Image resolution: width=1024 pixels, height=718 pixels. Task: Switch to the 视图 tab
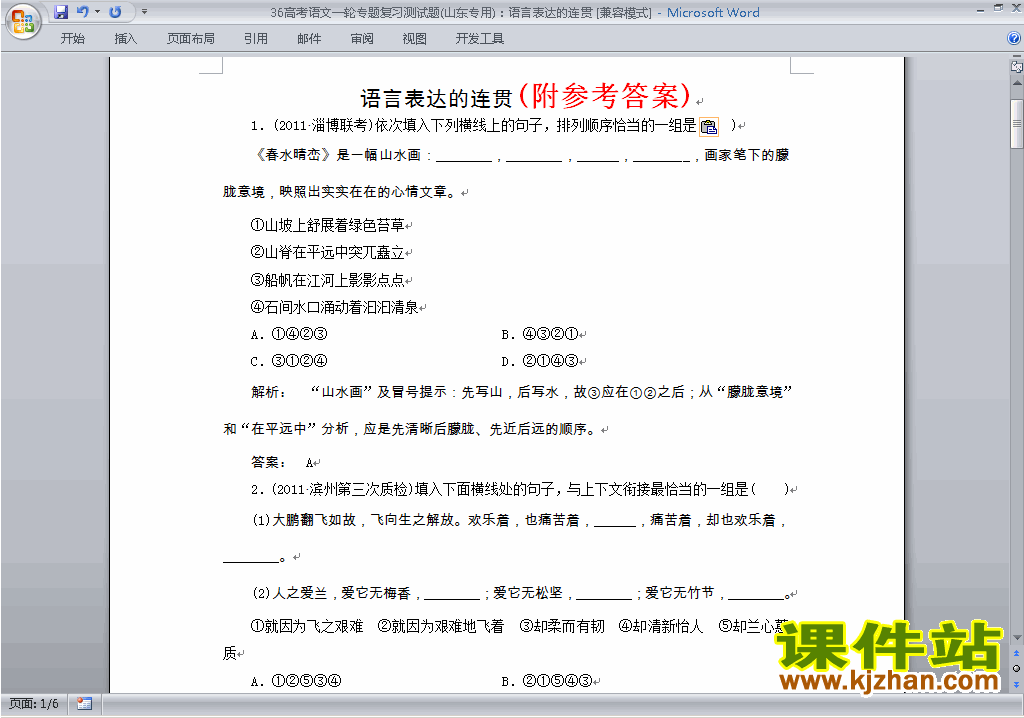click(415, 39)
